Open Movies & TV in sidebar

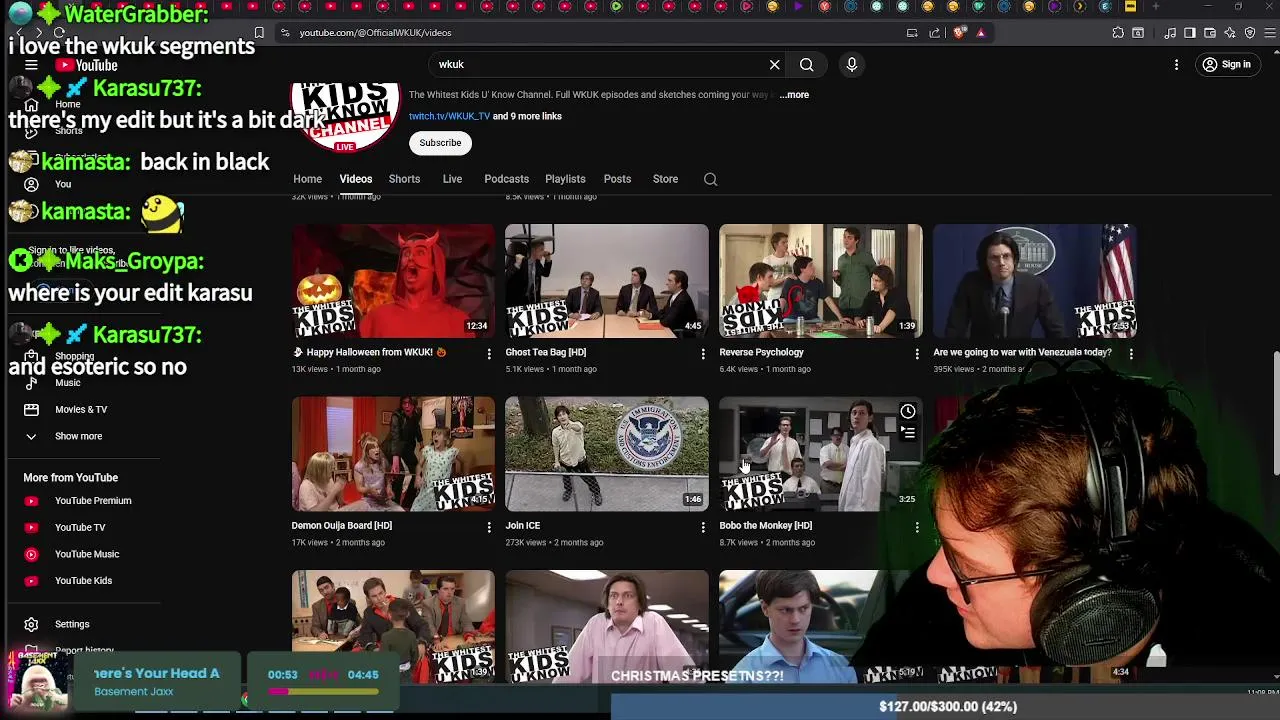[x=80, y=409]
